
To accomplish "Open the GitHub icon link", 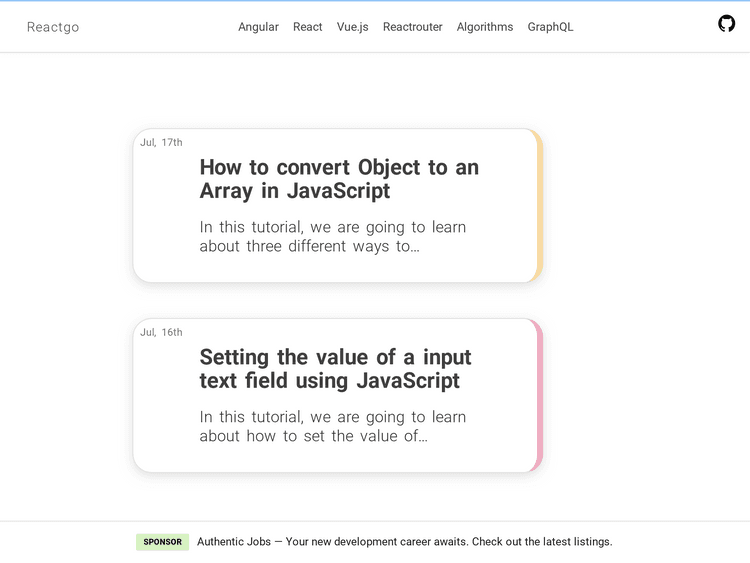I will click(726, 23).
